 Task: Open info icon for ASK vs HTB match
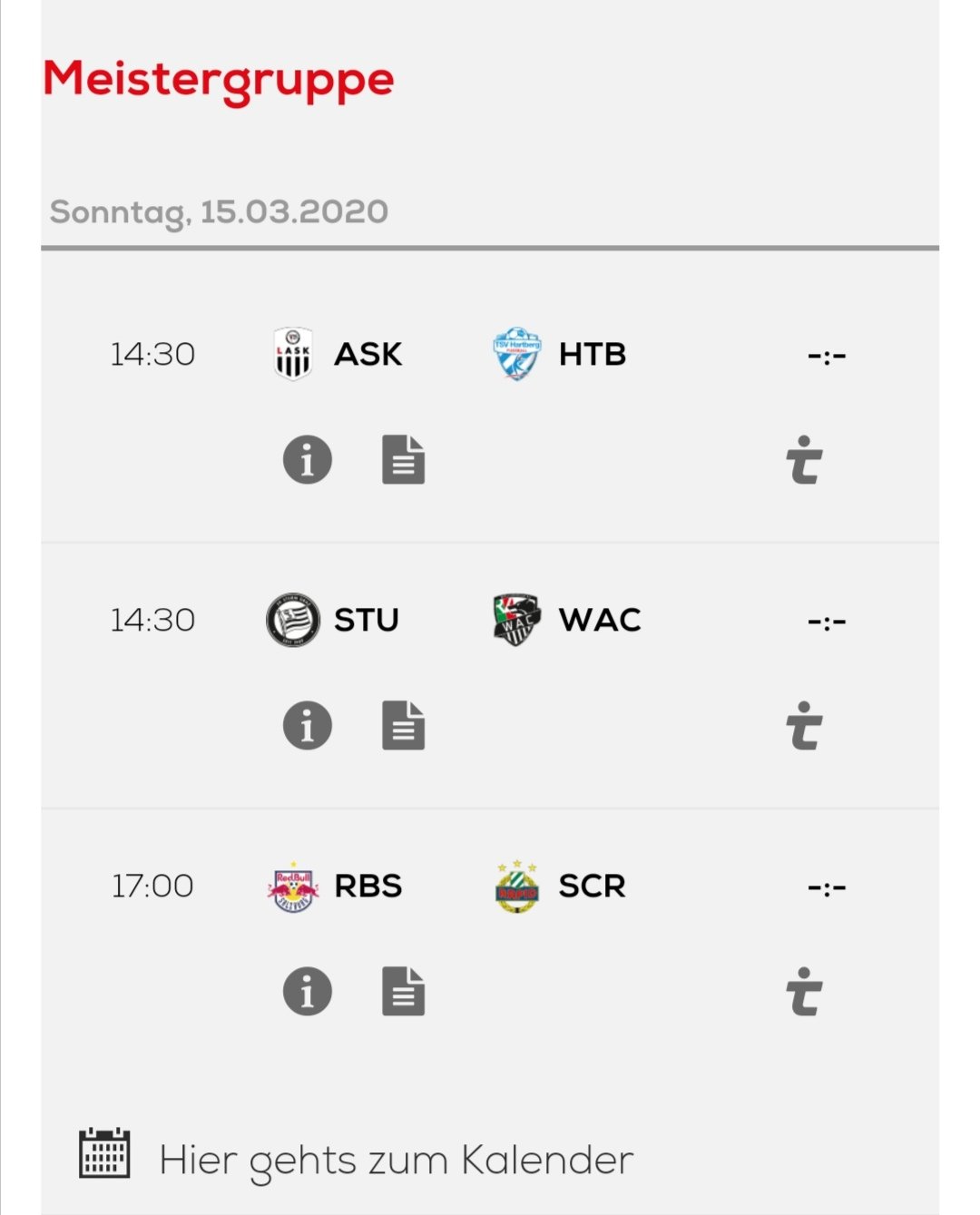pyautogui.click(x=308, y=459)
